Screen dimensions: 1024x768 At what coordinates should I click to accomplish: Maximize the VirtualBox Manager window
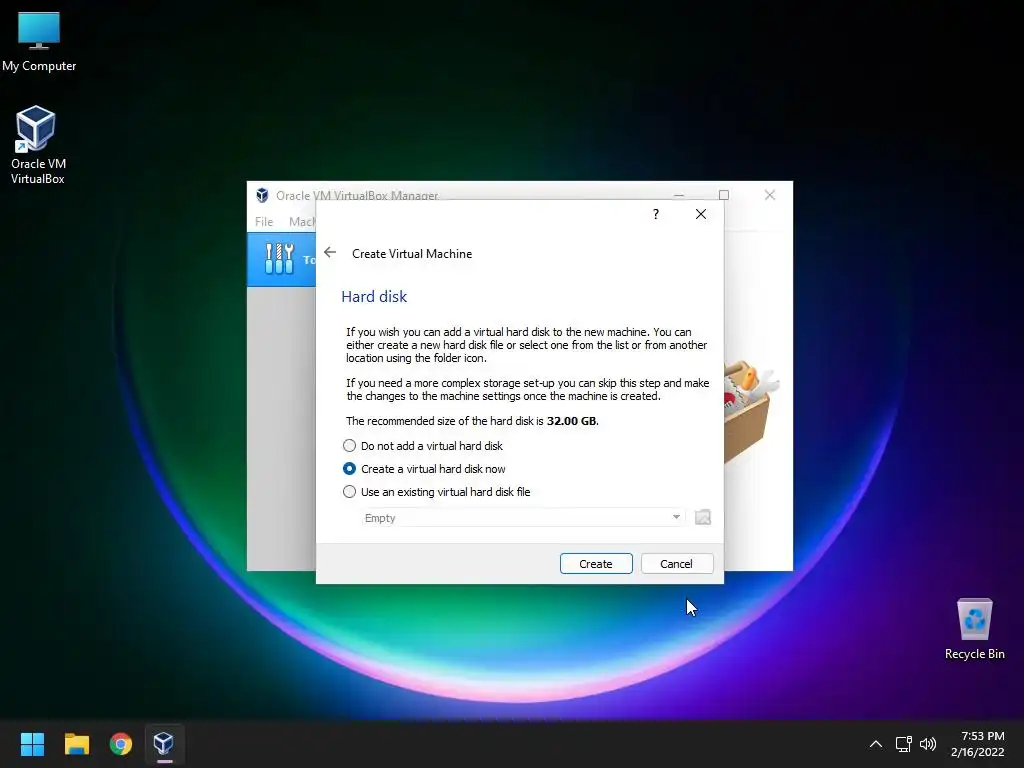coord(724,195)
